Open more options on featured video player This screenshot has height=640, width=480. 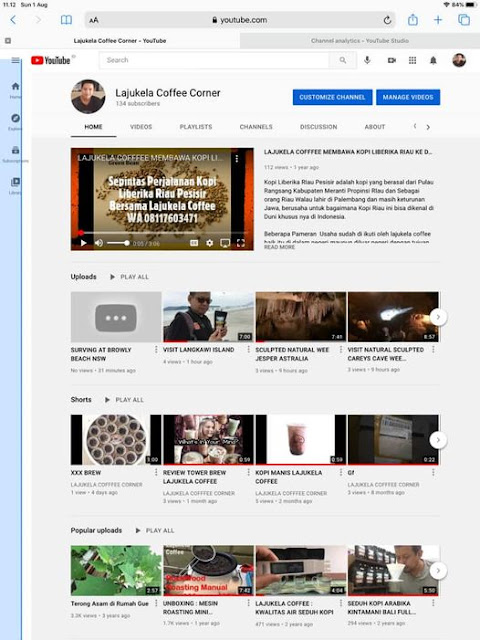(x=237, y=158)
